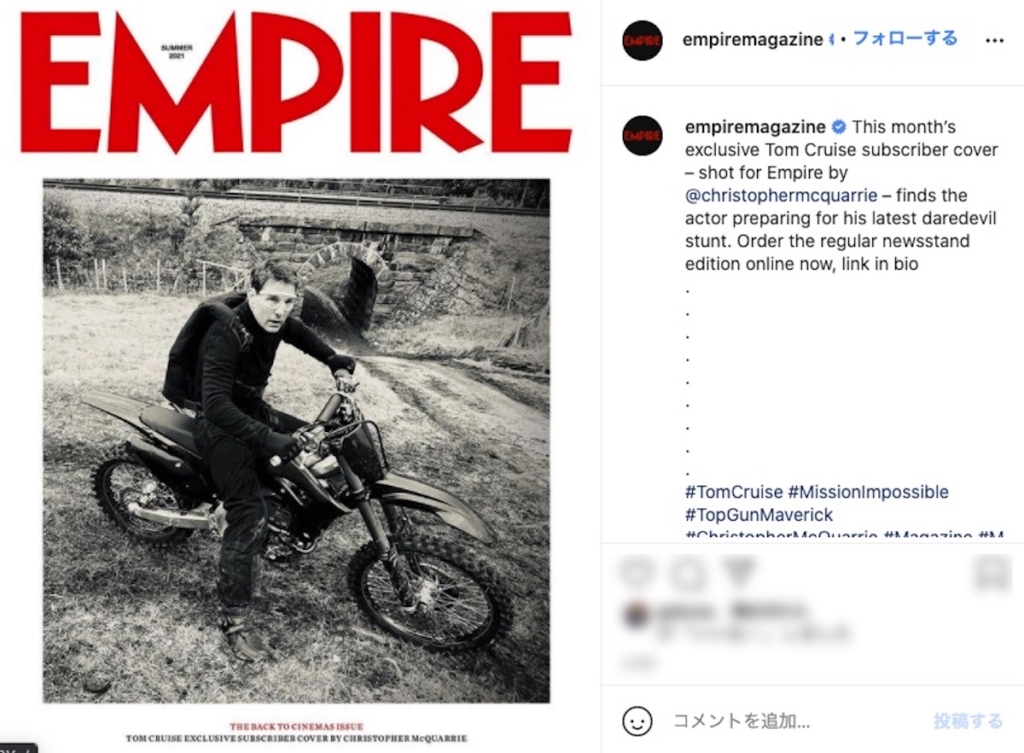Click the Empire profile avatar in header
Image resolution: width=1024 pixels, height=753 pixels.
(x=642, y=40)
